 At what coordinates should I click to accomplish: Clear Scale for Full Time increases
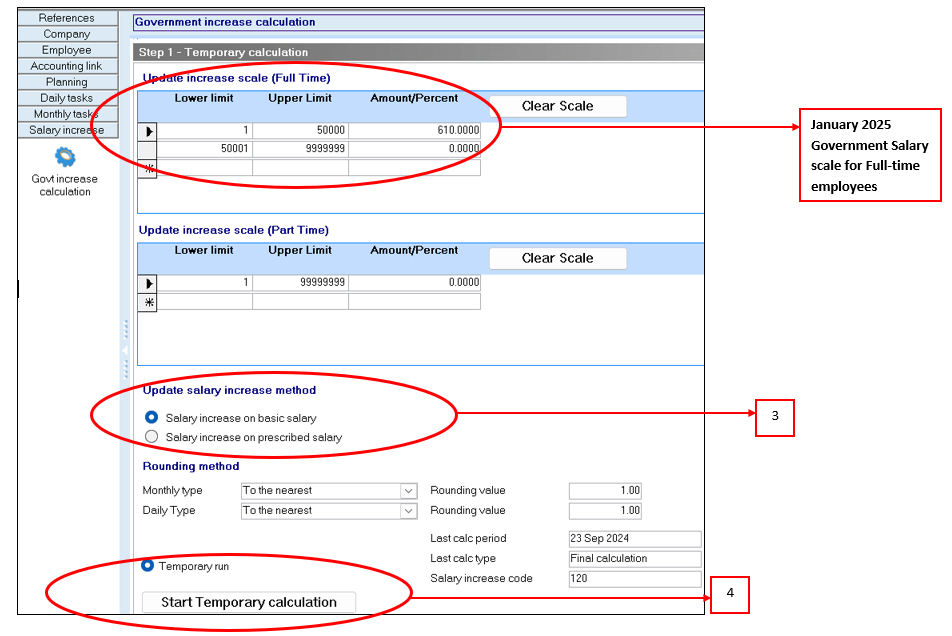click(557, 106)
